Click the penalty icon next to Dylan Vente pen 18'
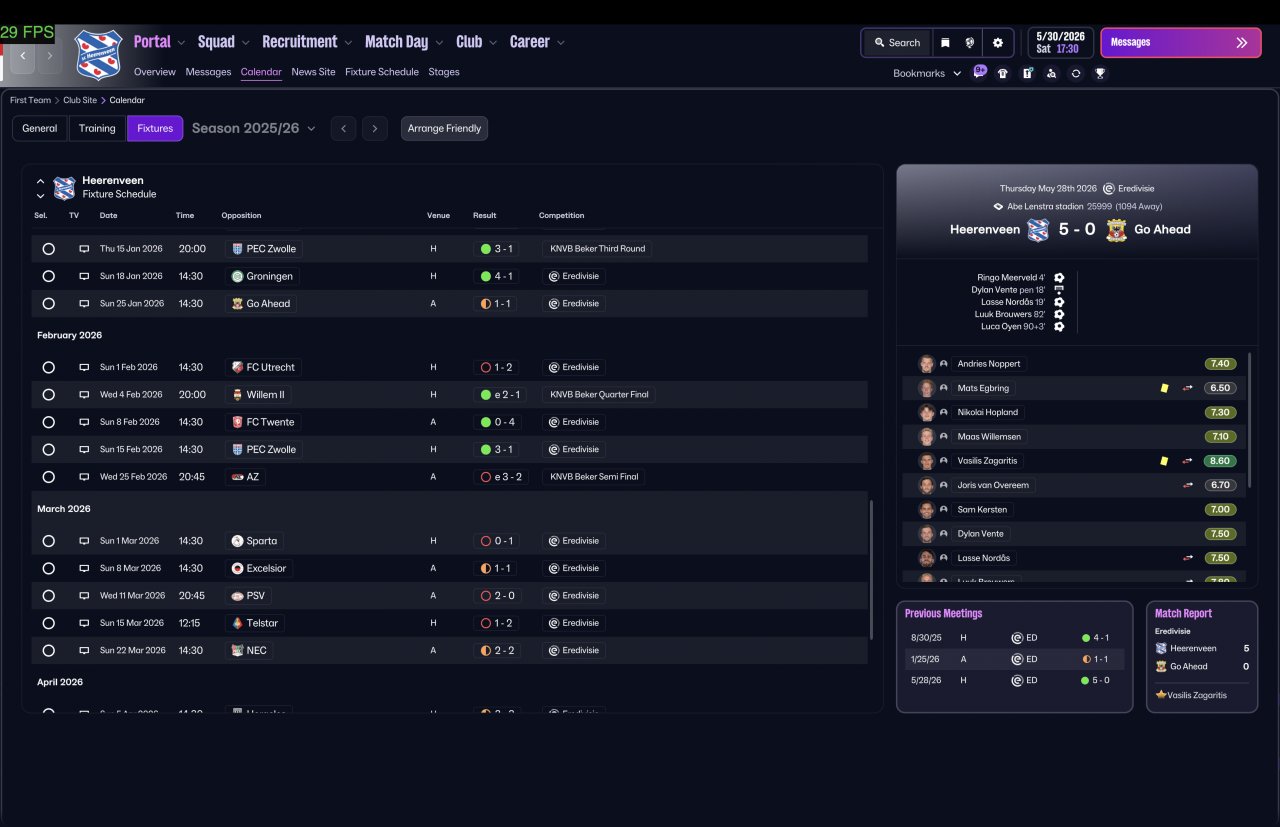The width and height of the screenshot is (1280, 827). (x=1059, y=290)
